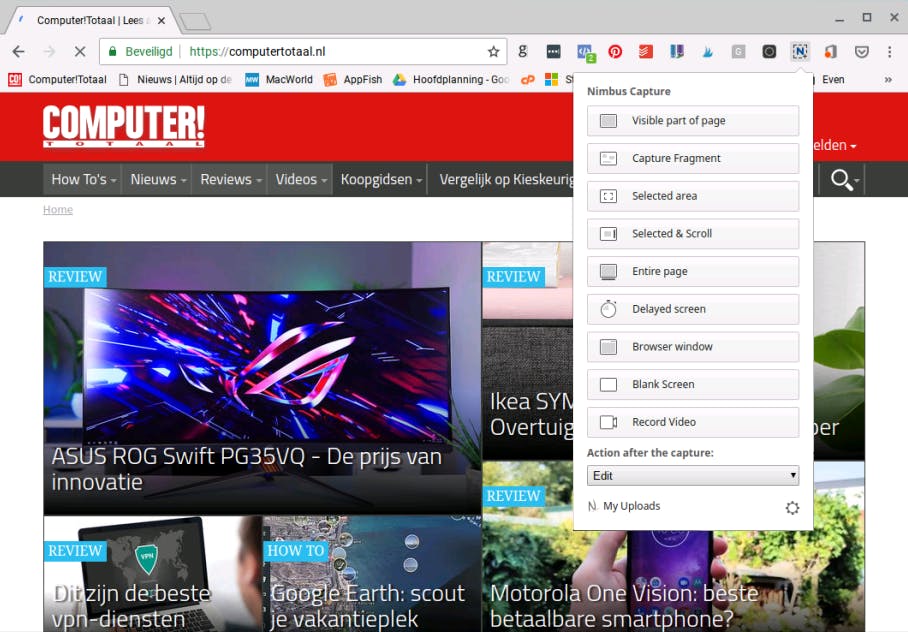Pick Selected & Scroll capture

pyautogui.click(x=693, y=233)
